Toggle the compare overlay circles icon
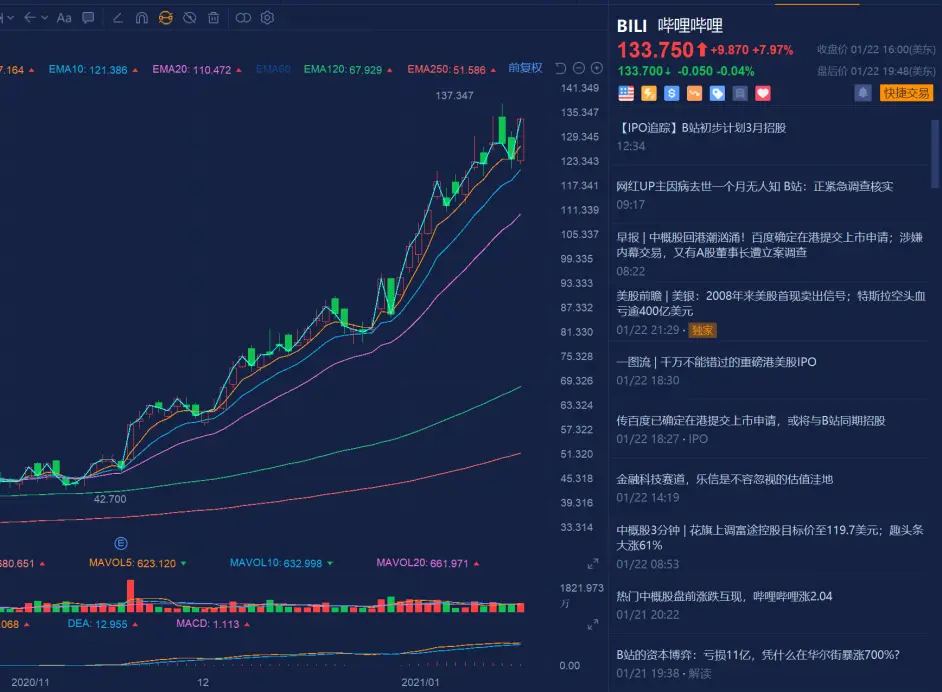Image resolution: width=942 pixels, height=692 pixels. coord(243,17)
